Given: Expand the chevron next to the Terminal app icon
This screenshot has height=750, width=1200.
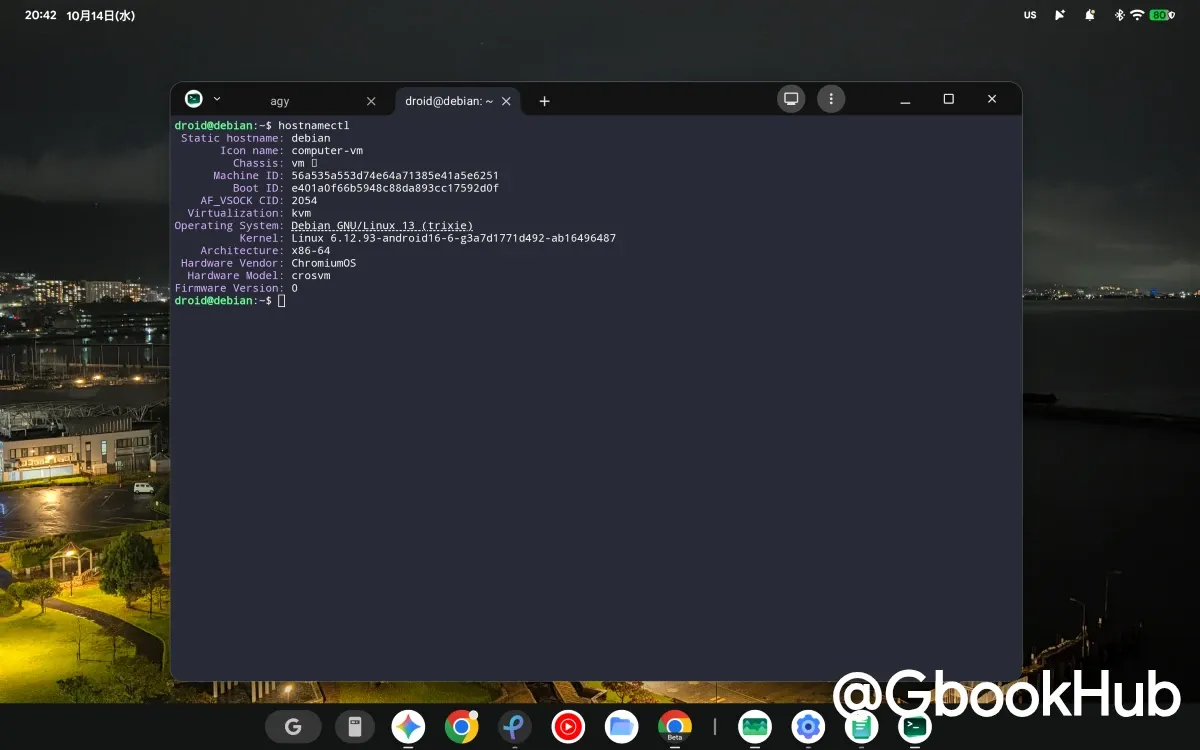Looking at the screenshot, I should tap(217, 99).
